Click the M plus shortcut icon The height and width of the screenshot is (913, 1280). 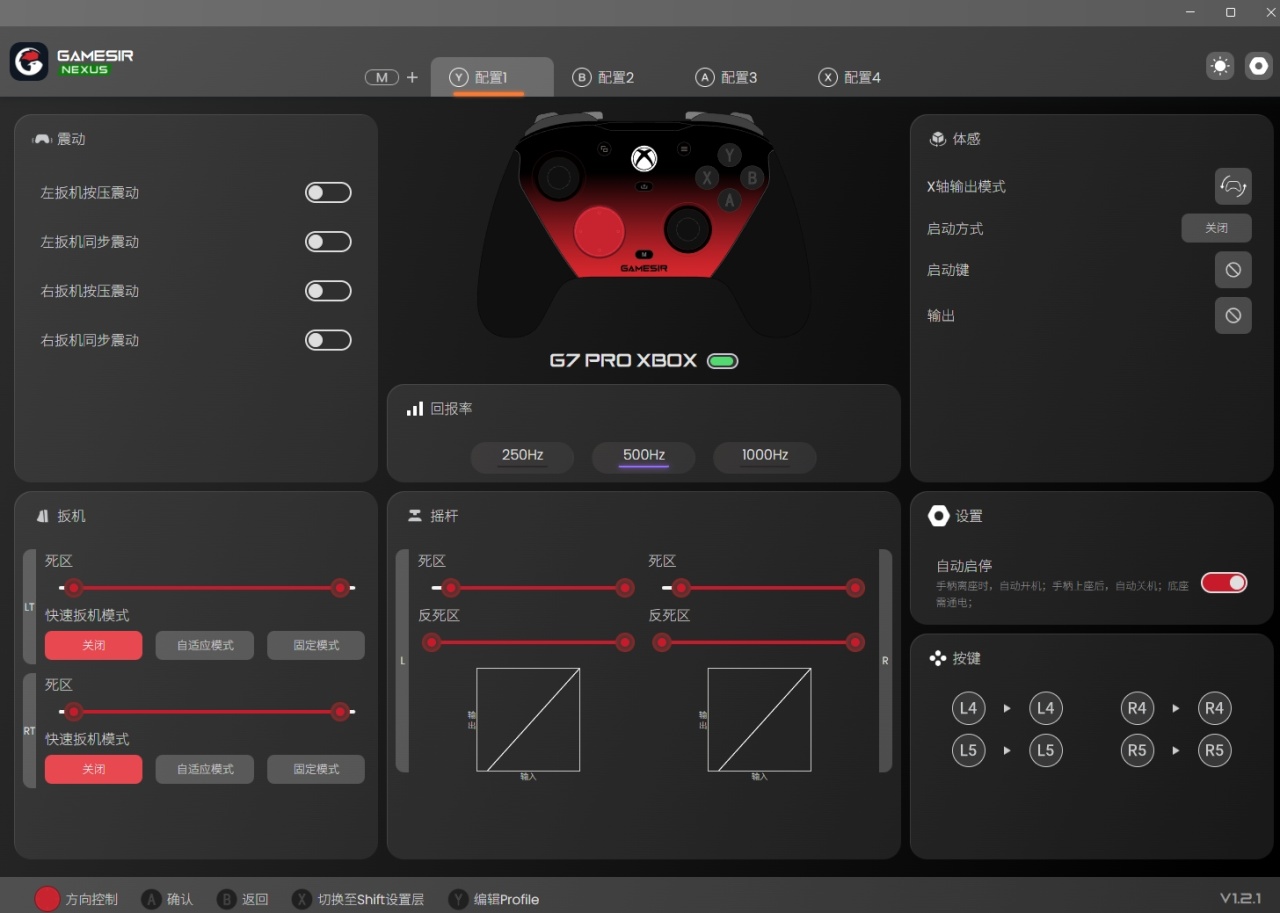[x=392, y=77]
